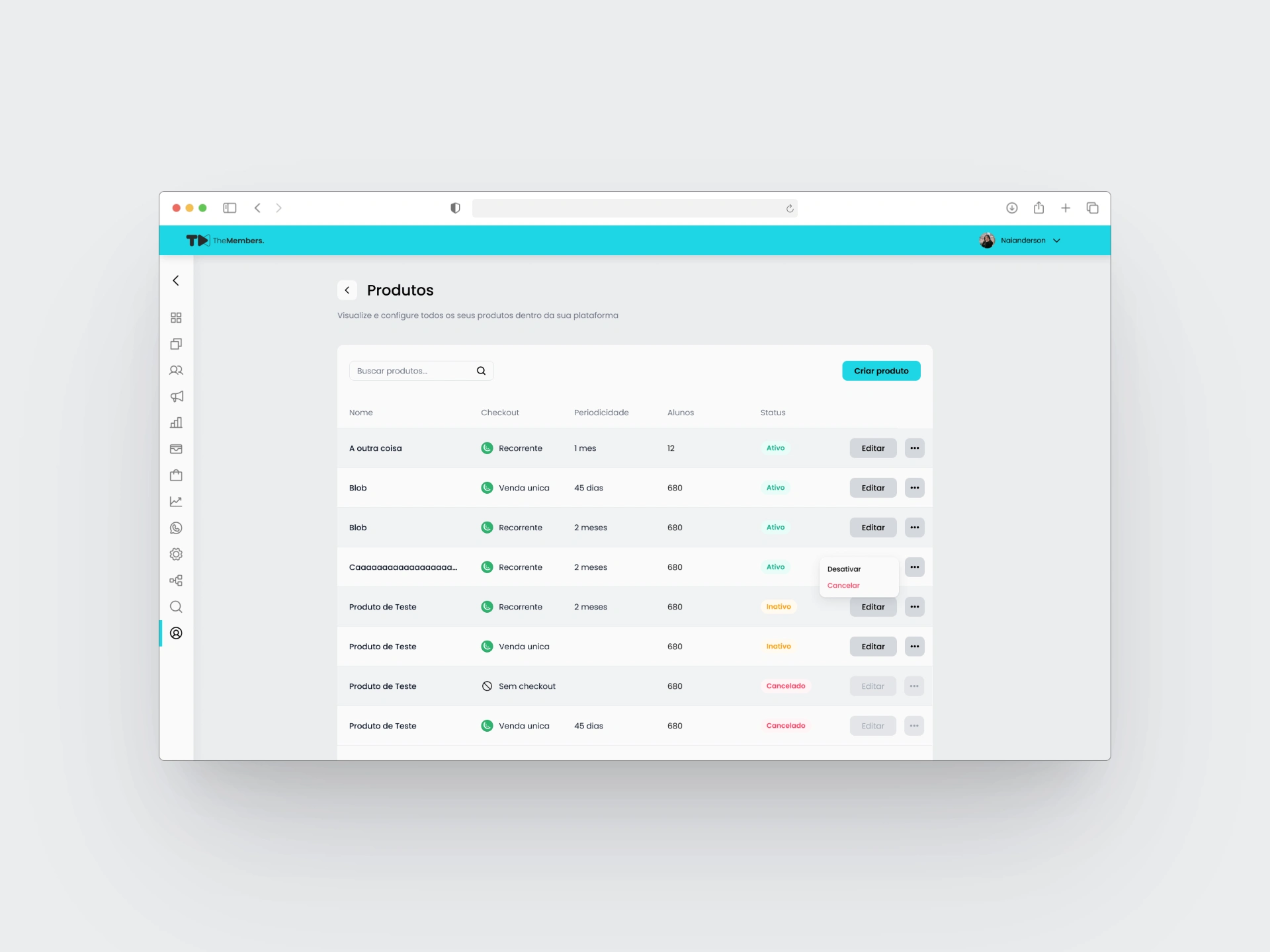Open the credit card icon in the sidebar

coord(176,449)
